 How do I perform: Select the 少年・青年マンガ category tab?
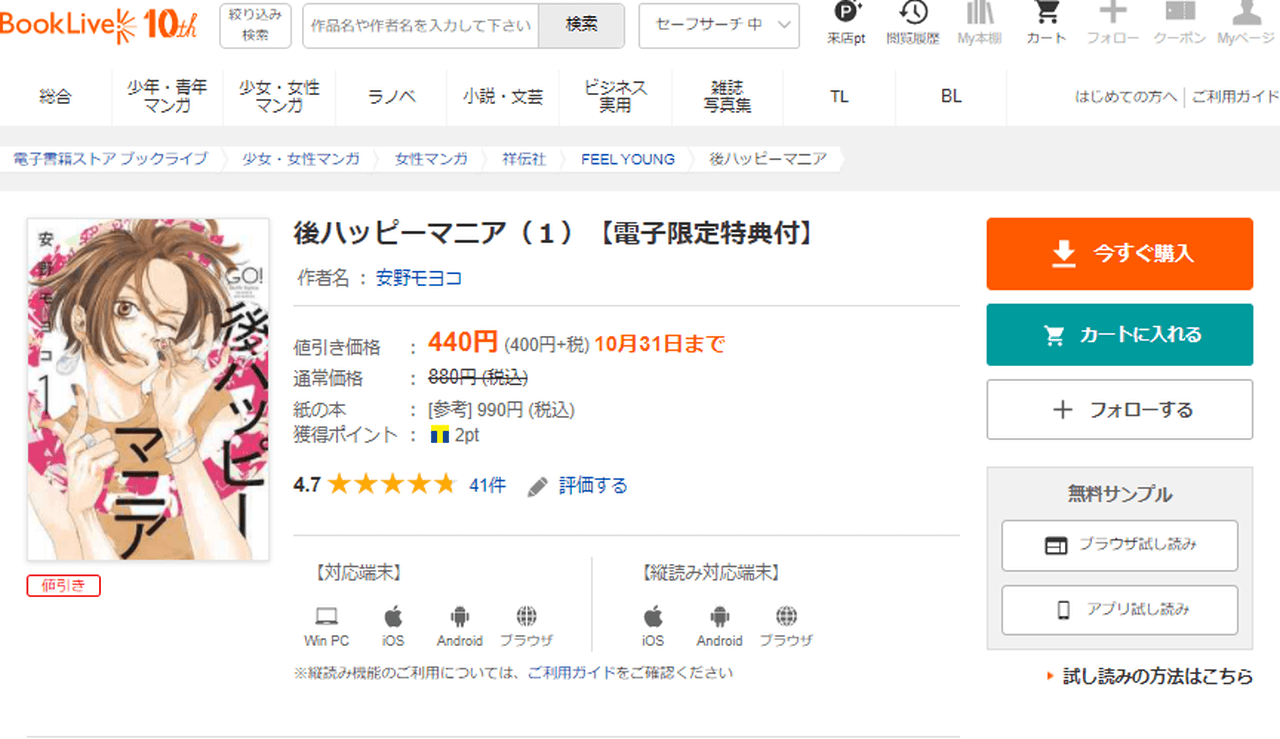click(168, 97)
